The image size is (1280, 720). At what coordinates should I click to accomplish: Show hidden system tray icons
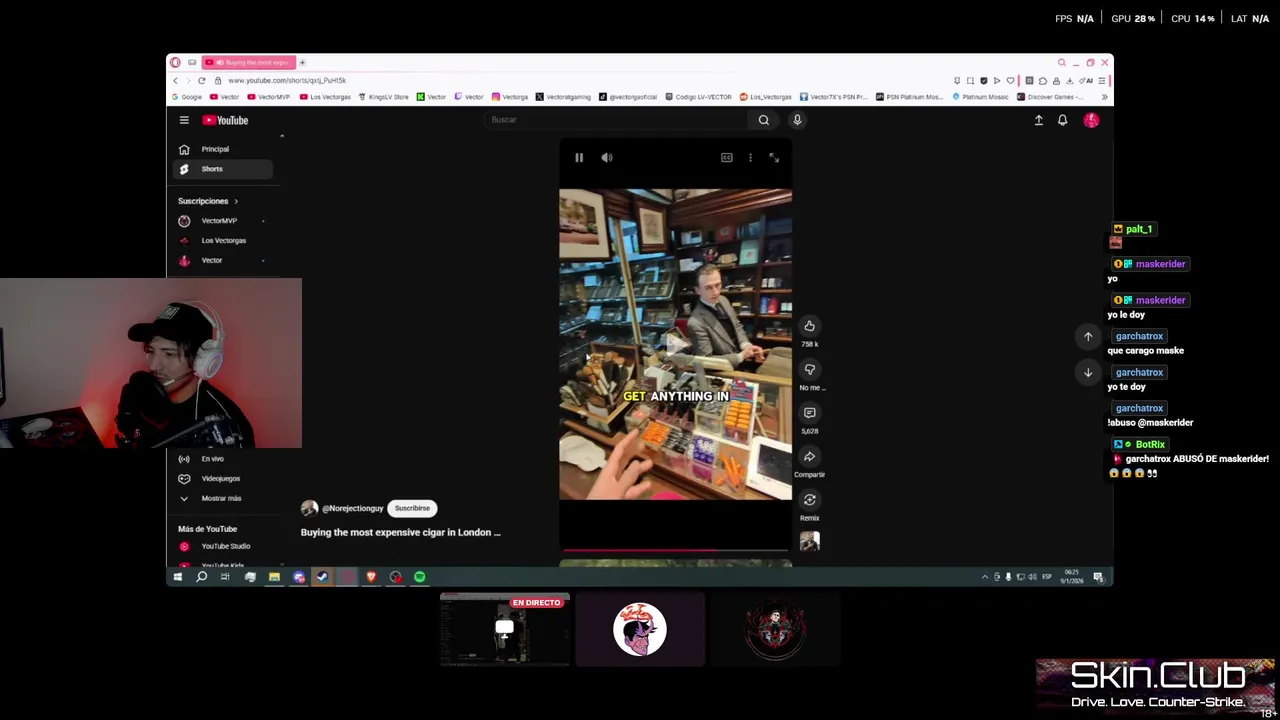tap(984, 577)
